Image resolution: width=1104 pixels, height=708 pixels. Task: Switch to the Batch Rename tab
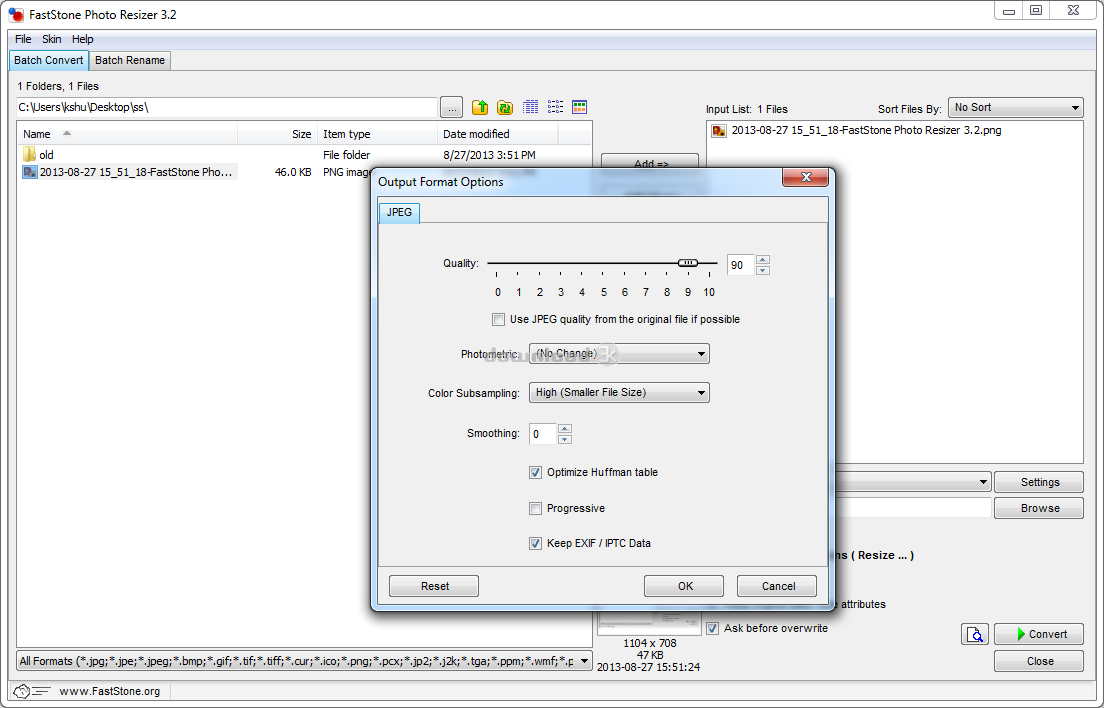click(x=130, y=61)
